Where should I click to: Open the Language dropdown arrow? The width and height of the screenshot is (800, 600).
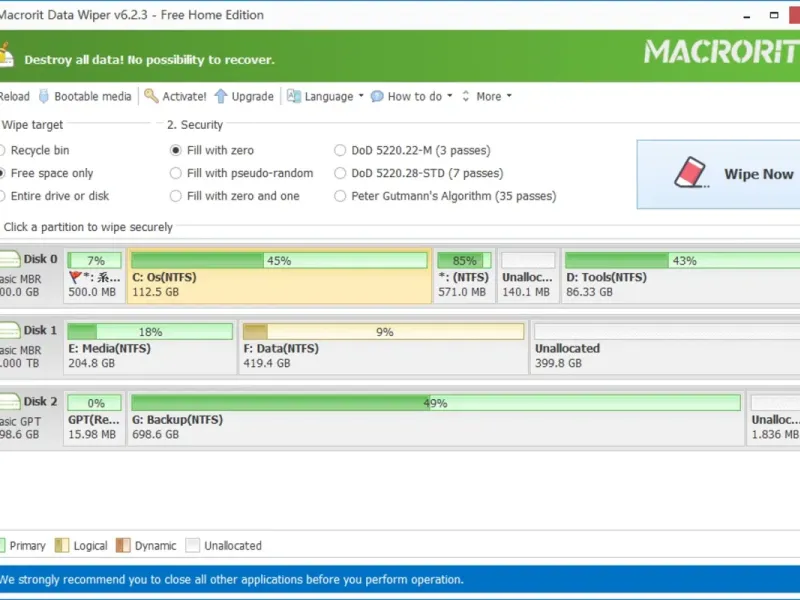[x=361, y=96]
